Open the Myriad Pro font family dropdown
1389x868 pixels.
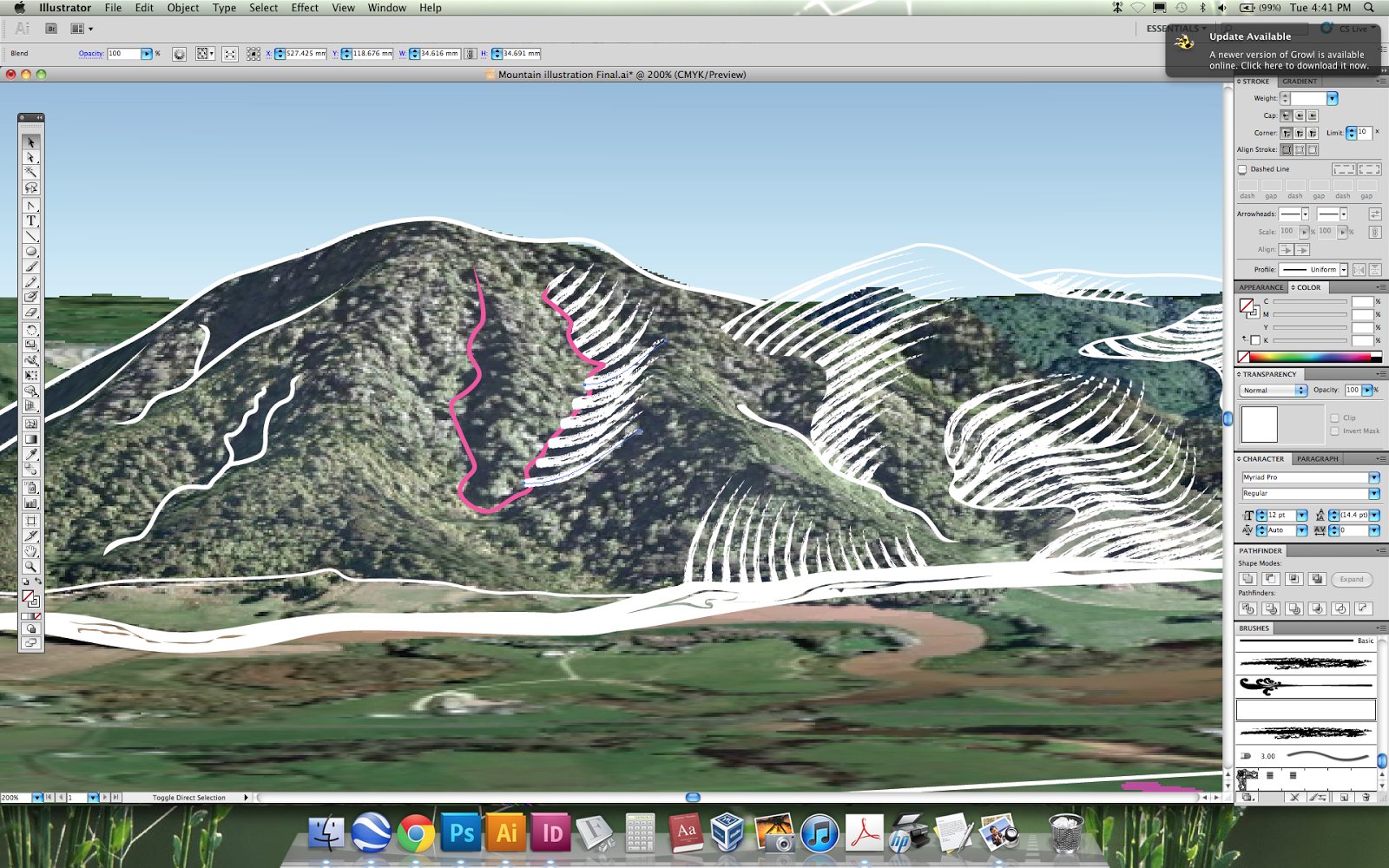pos(1374,477)
